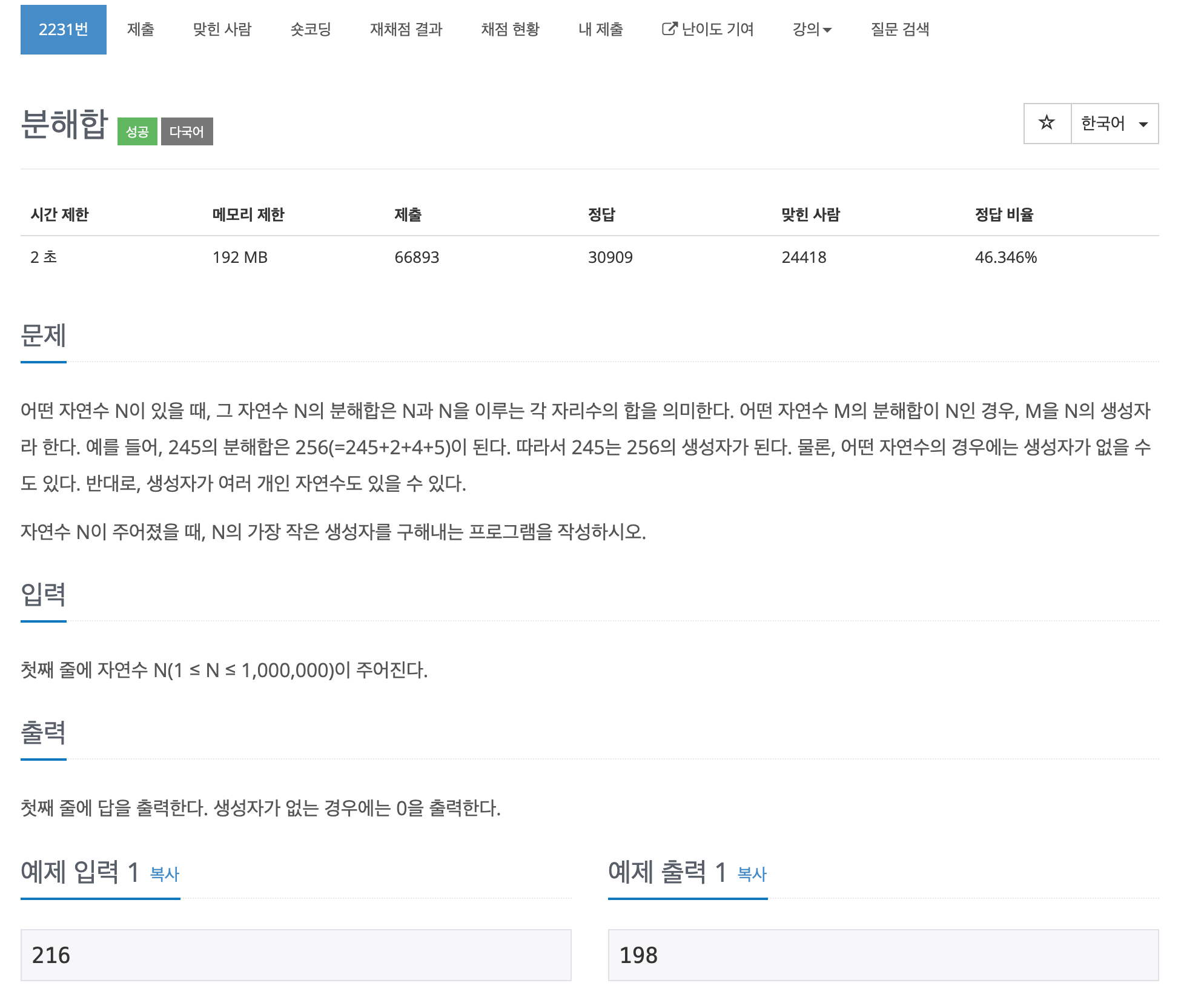Open the 숏코딩 tab
Image resolution: width=1204 pixels, height=1003 pixels.
point(311,29)
